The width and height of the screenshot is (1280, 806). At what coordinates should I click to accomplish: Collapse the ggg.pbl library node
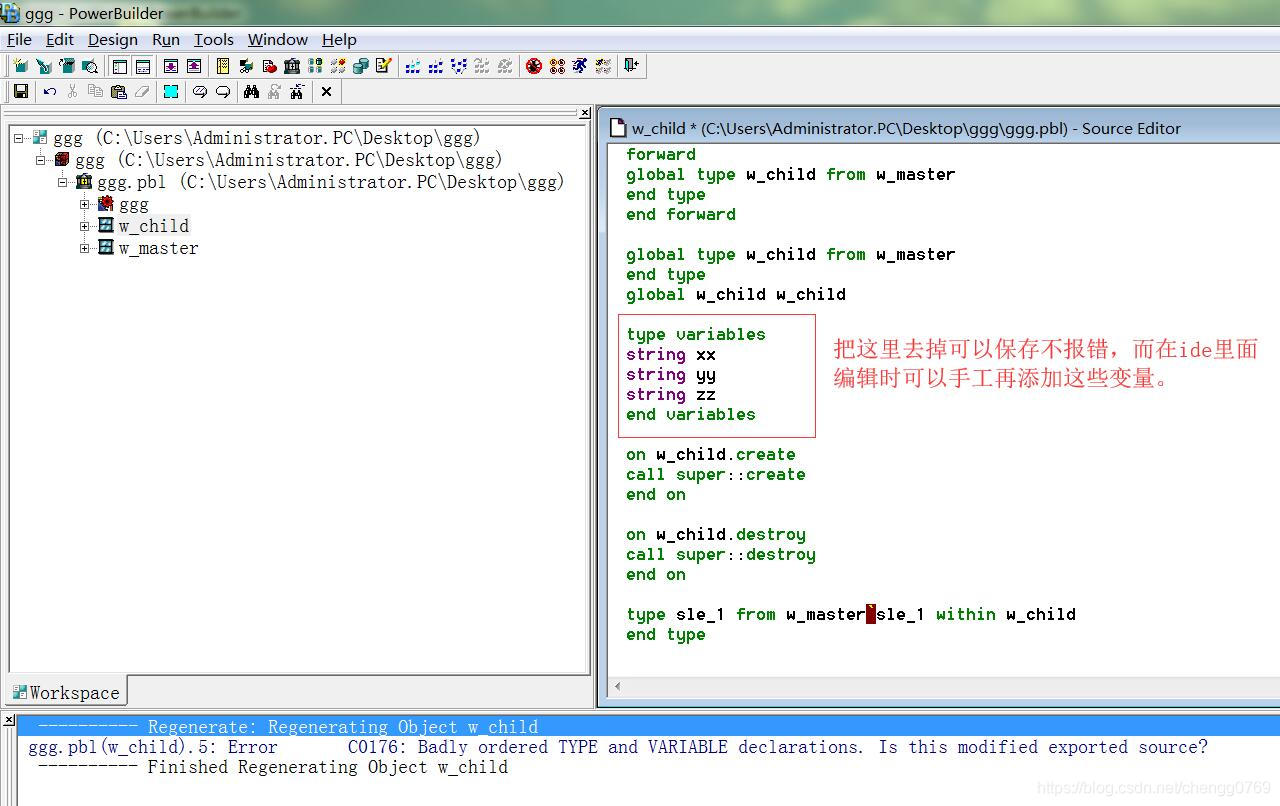pyautogui.click(x=63, y=182)
